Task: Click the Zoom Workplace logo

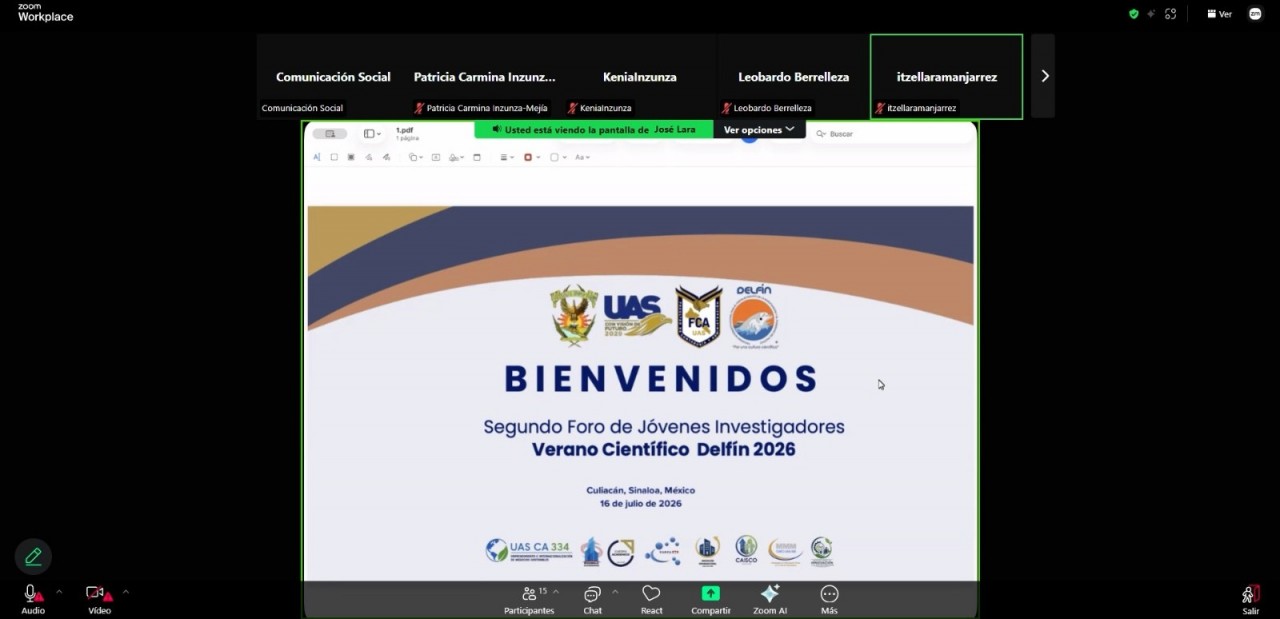Action: [x=45, y=12]
